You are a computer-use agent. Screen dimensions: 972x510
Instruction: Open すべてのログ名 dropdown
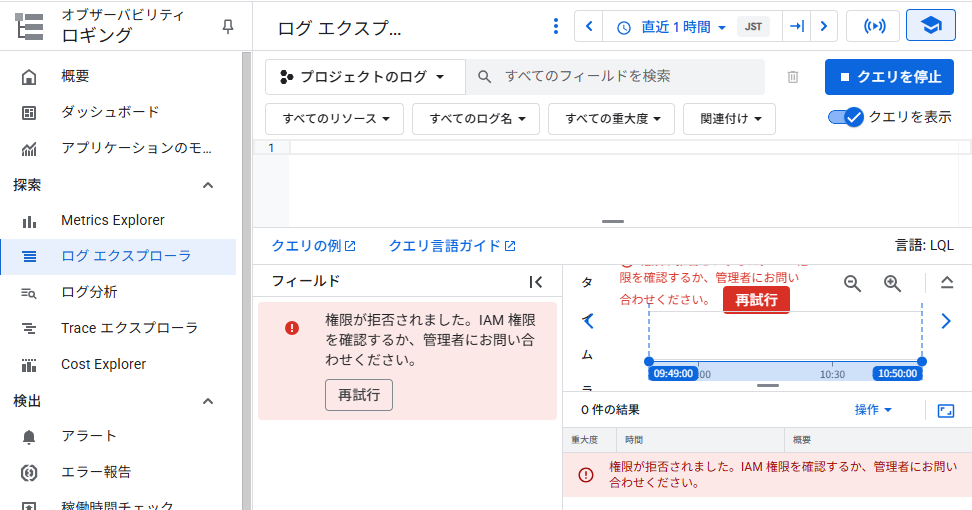476,118
